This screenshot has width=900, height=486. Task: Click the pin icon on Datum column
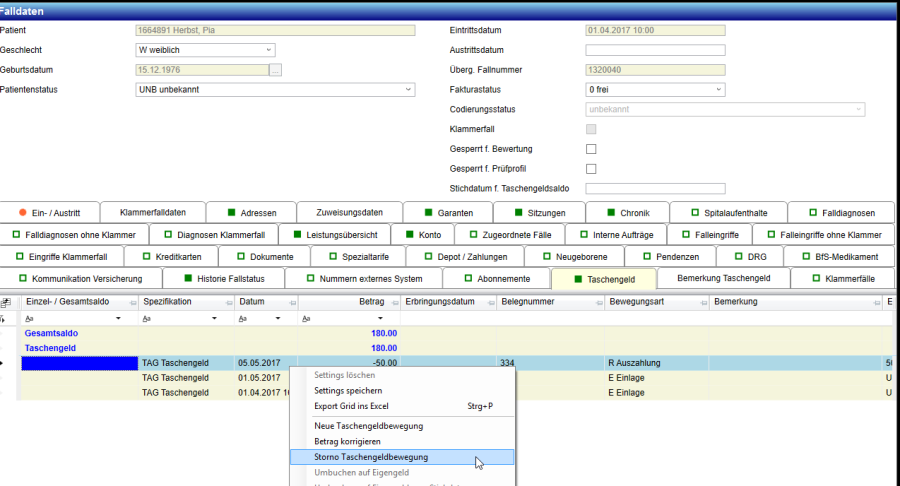pyautogui.click(x=293, y=302)
